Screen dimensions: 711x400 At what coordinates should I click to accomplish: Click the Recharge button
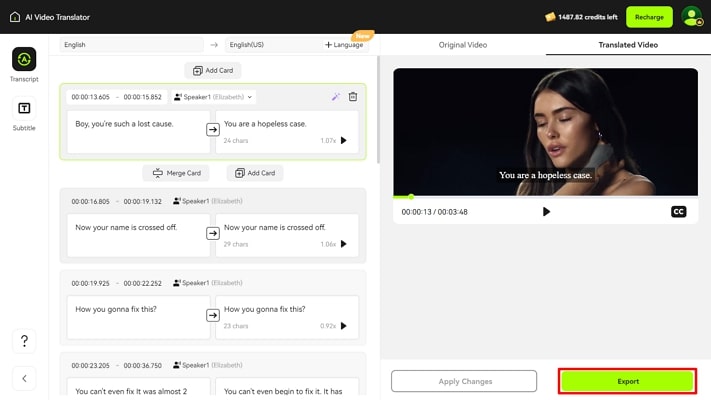coord(649,17)
